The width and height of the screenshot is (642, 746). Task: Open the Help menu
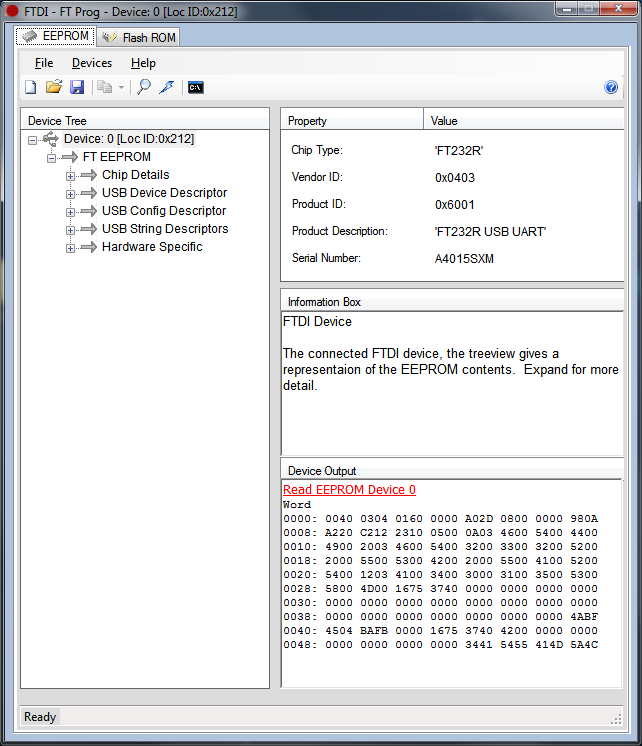pyautogui.click(x=143, y=63)
